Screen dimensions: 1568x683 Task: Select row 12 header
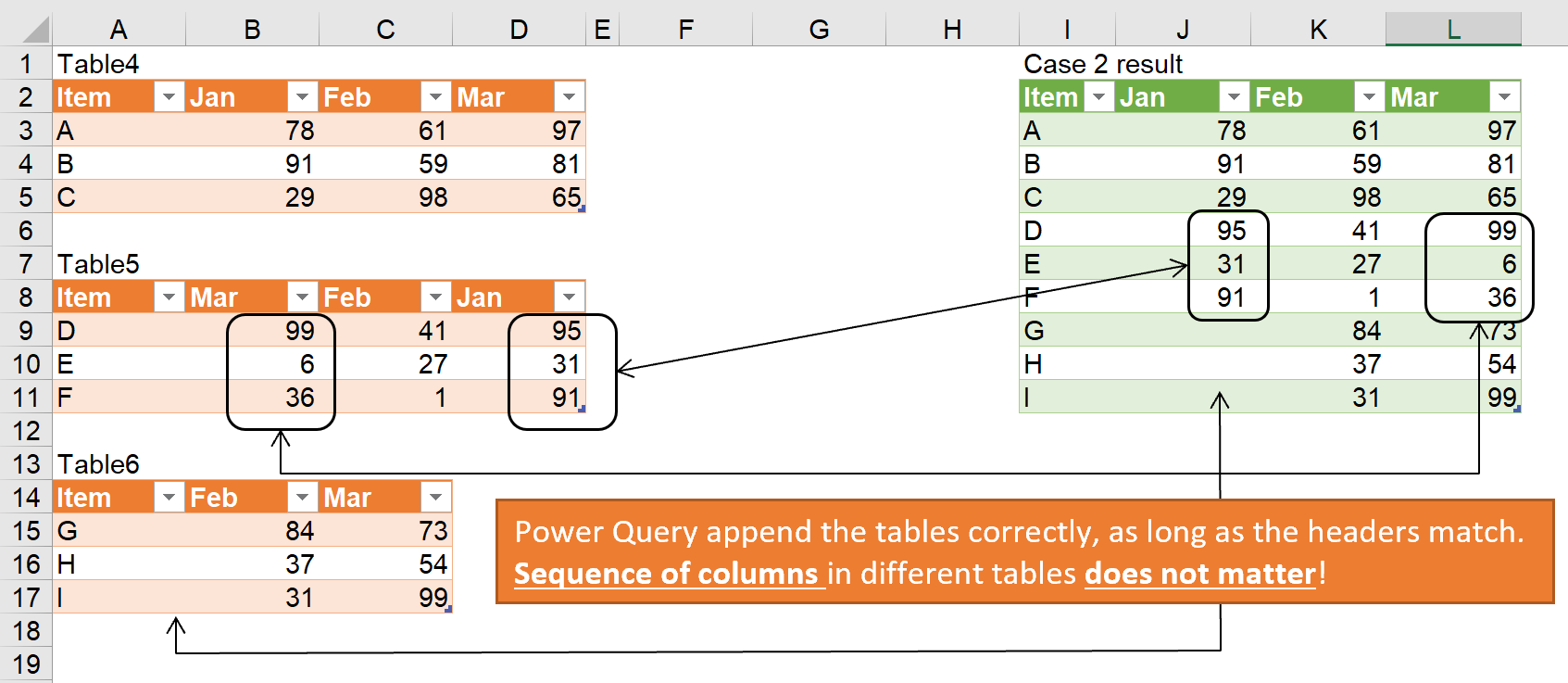(26, 431)
